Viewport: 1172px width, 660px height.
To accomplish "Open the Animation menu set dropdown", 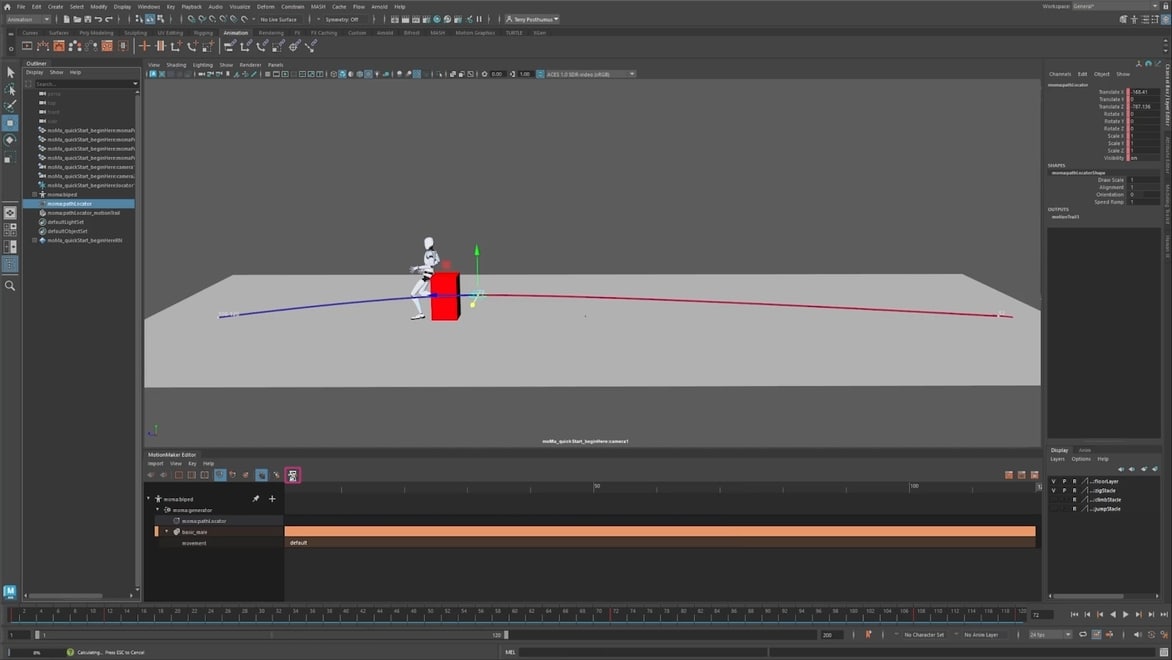I will (x=28, y=19).
